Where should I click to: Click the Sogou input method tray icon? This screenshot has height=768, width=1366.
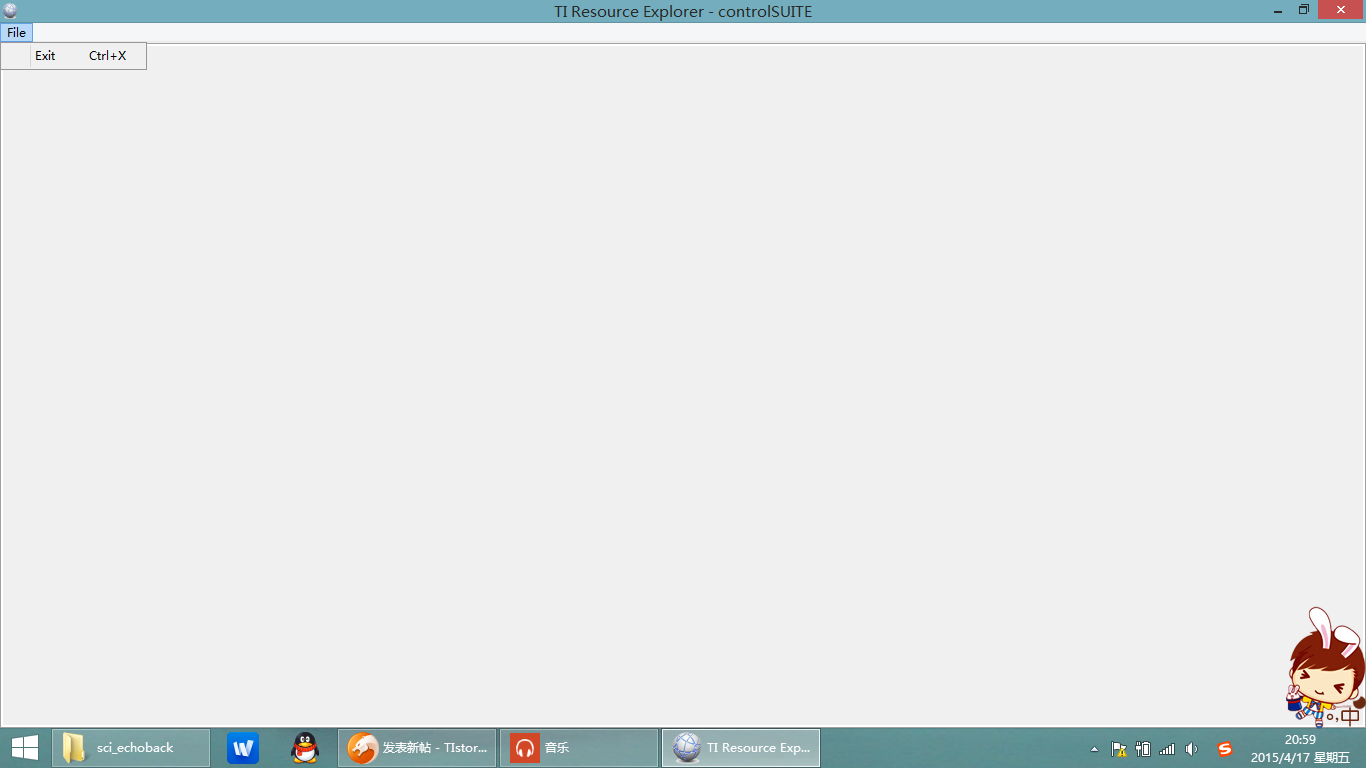(x=1225, y=748)
